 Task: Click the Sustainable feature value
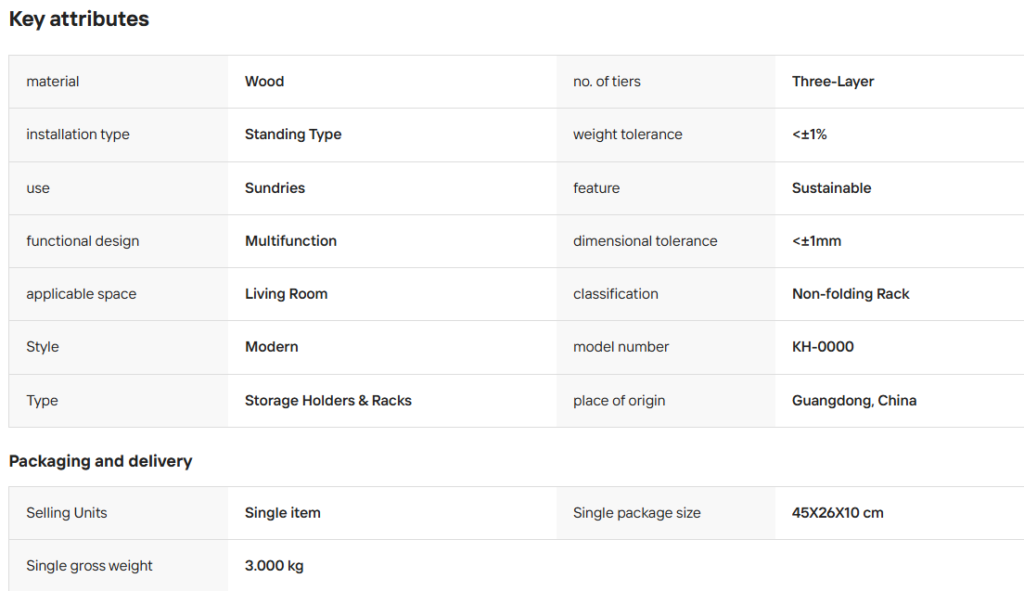point(831,188)
